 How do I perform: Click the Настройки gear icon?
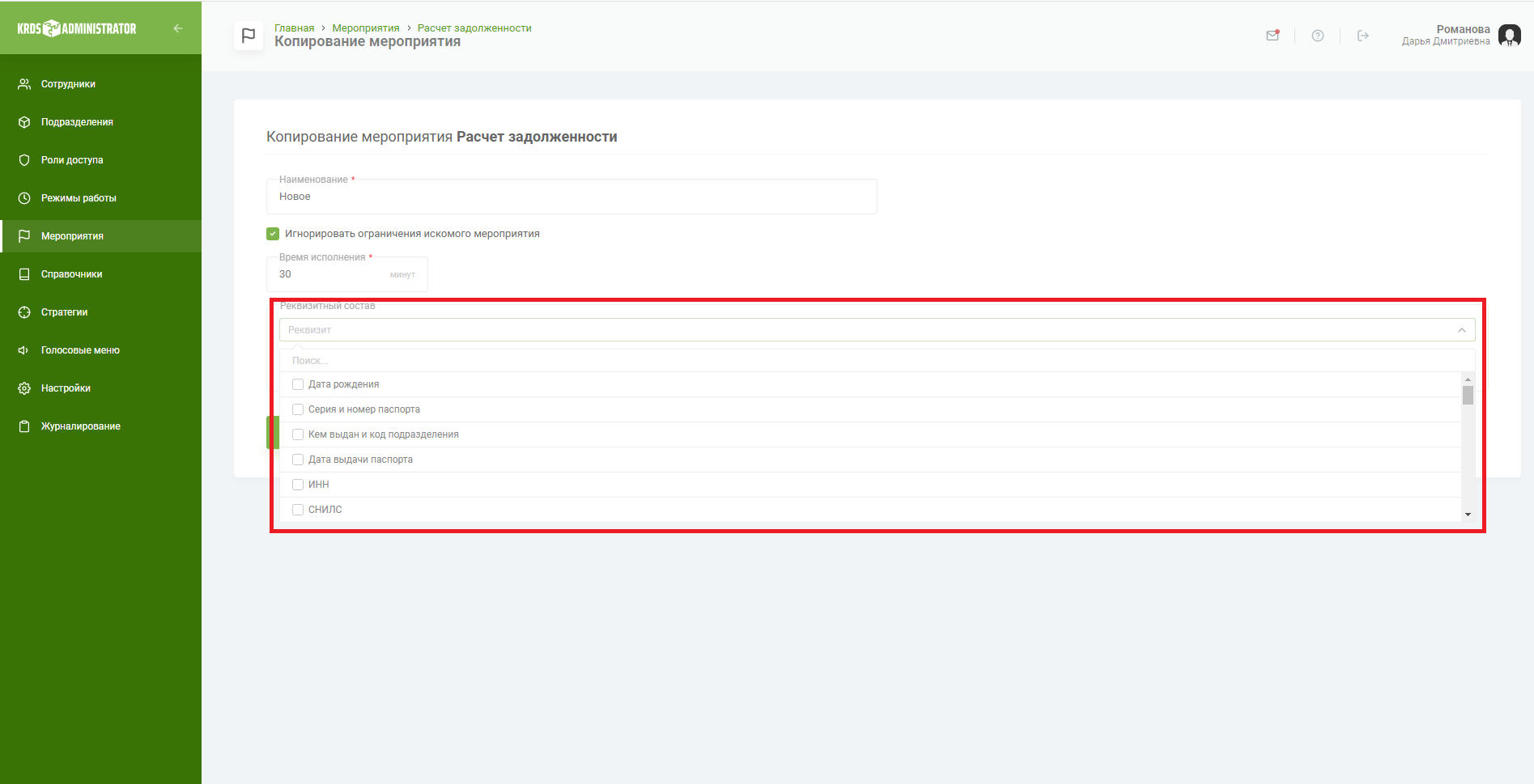(x=24, y=388)
